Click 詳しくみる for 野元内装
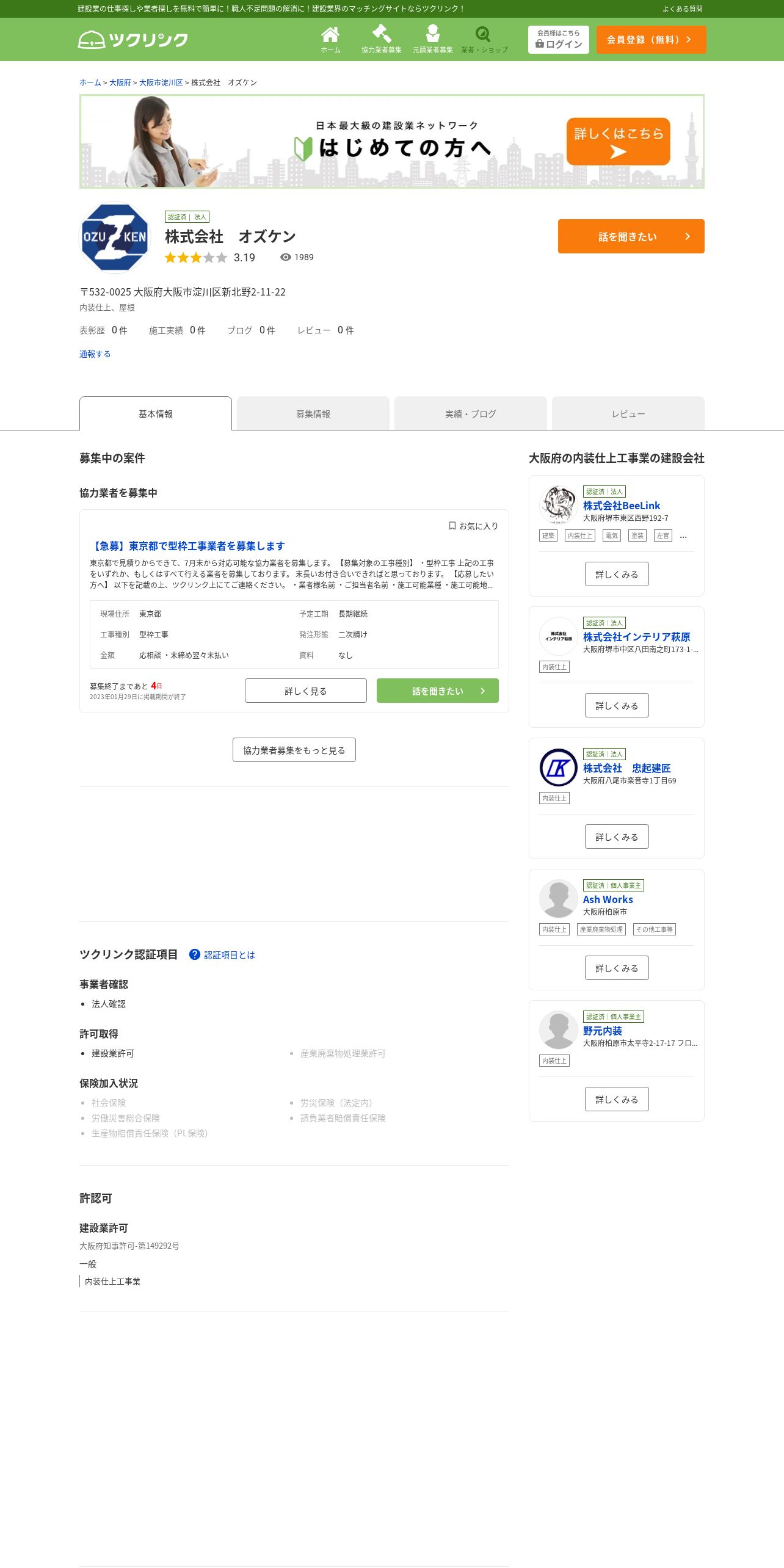784x1568 pixels. [x=617, y=1099]
